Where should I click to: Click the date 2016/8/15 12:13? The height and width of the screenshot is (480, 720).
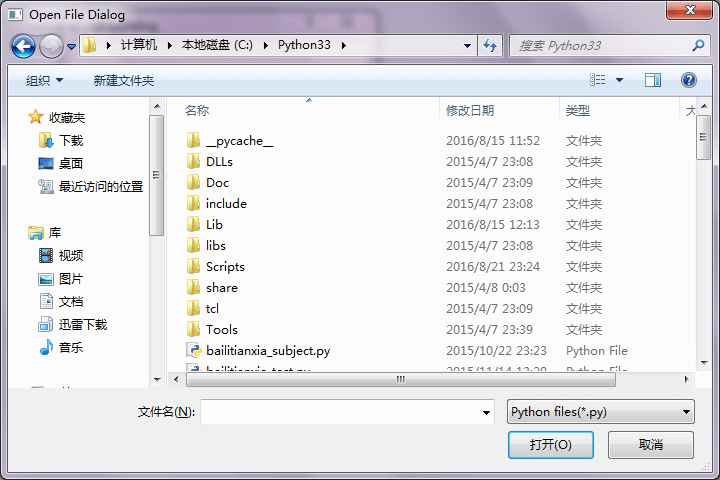(x=493, y=225)
